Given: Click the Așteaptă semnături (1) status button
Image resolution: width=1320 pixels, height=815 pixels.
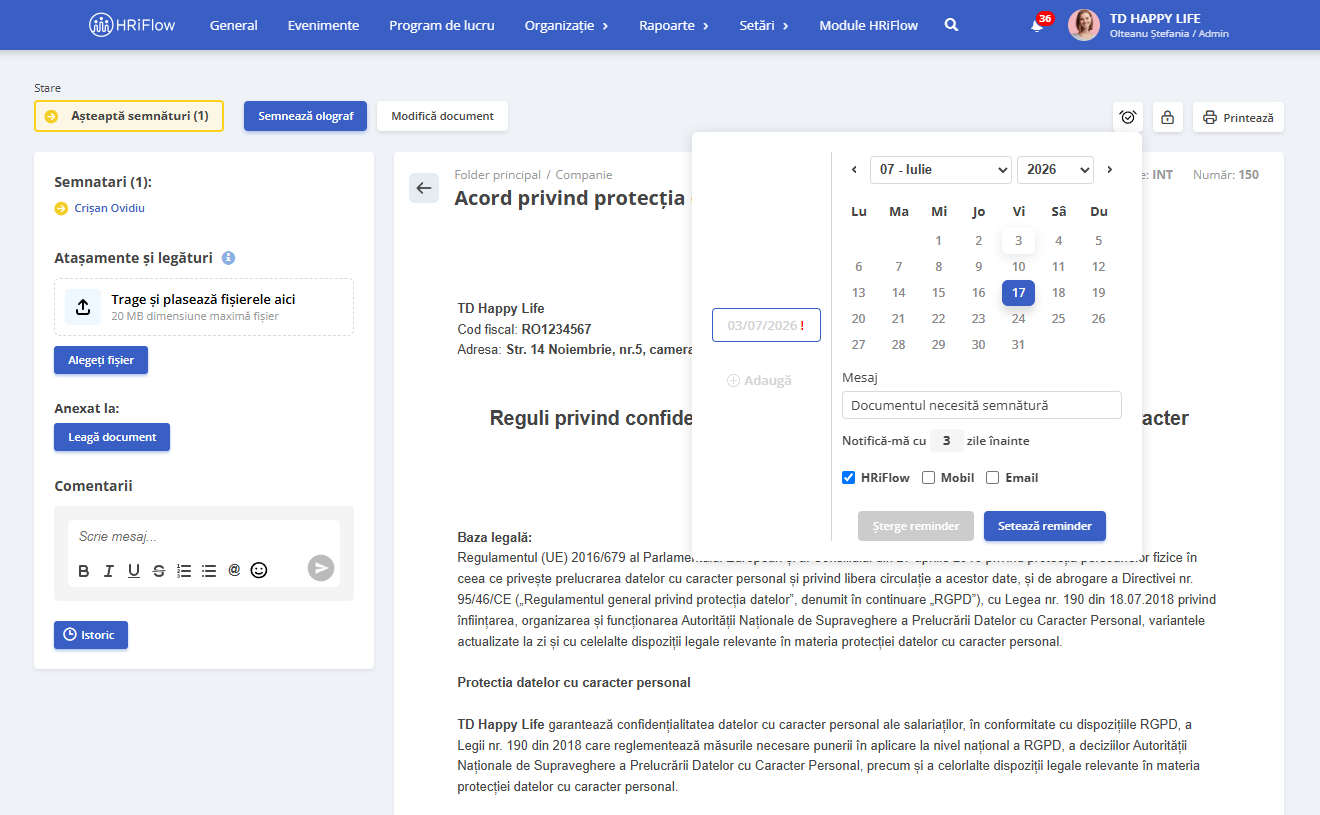Looking at the screenshot, I should [x=129, y=116].
